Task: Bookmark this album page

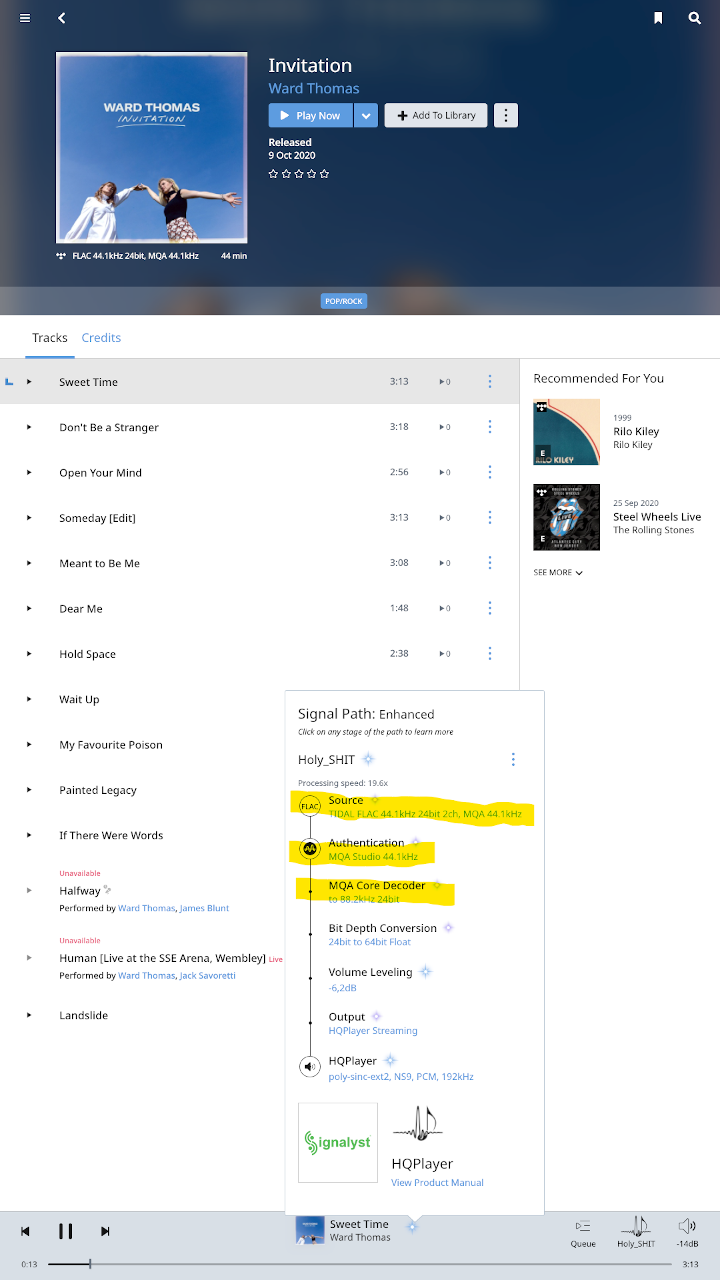Action: (658, 18)
